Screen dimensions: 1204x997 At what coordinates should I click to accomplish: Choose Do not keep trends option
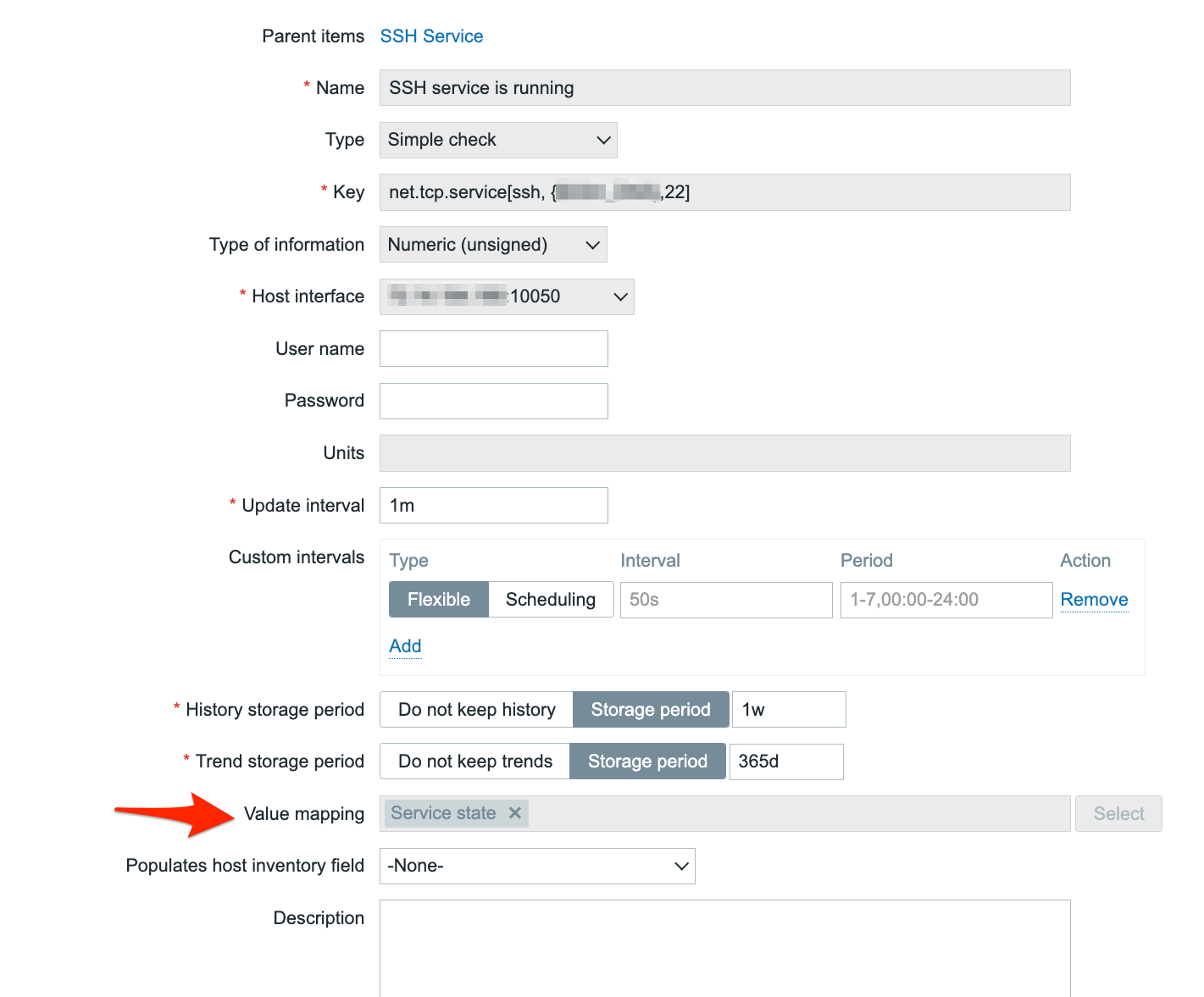pyautogui.click(x=474, y=762)
